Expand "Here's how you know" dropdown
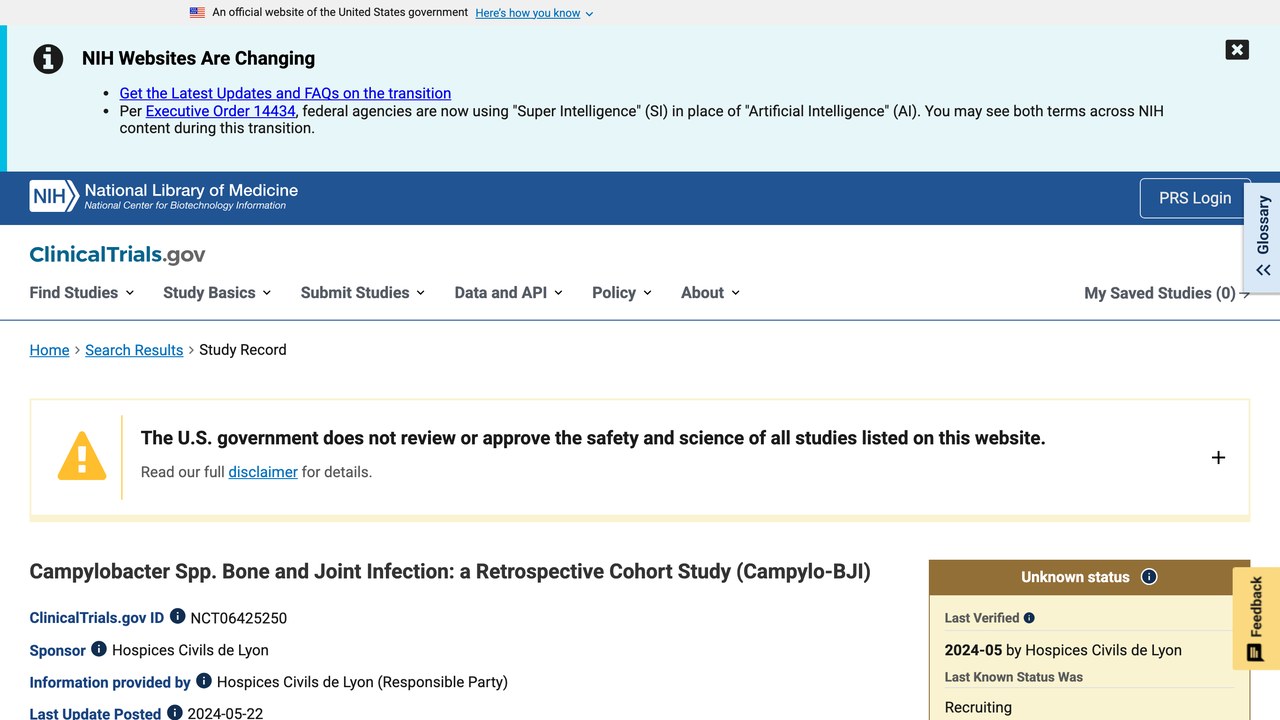This screenshot has height=720, width=1280. point(534,13)
